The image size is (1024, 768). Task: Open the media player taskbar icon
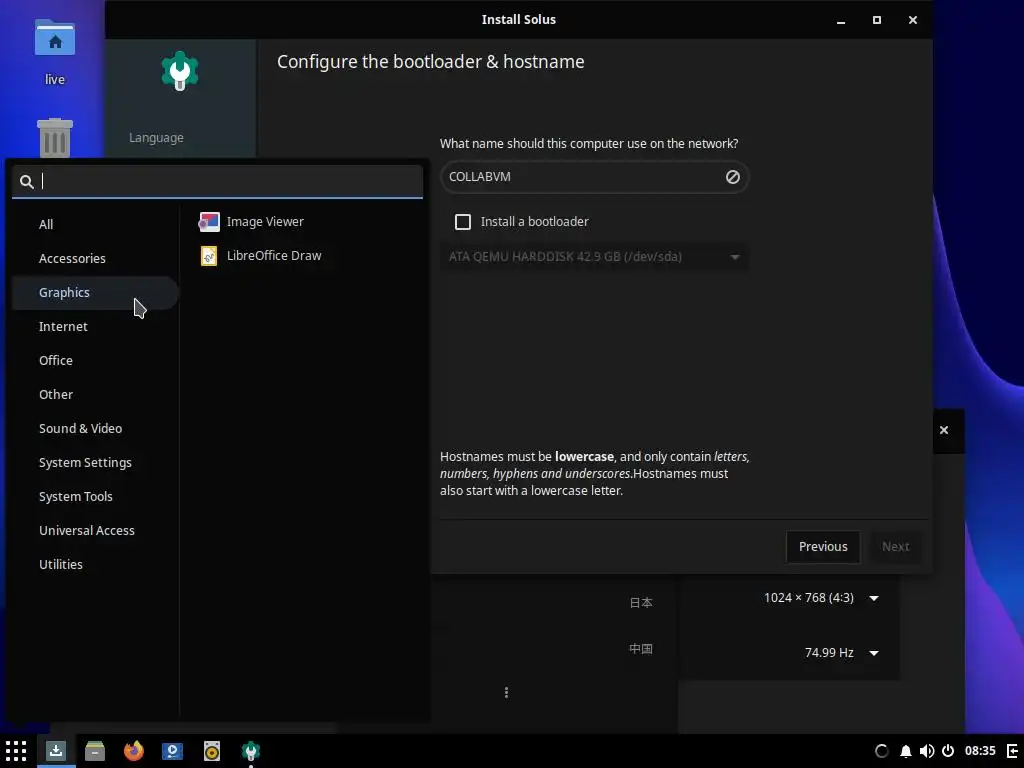click(172, 750)
